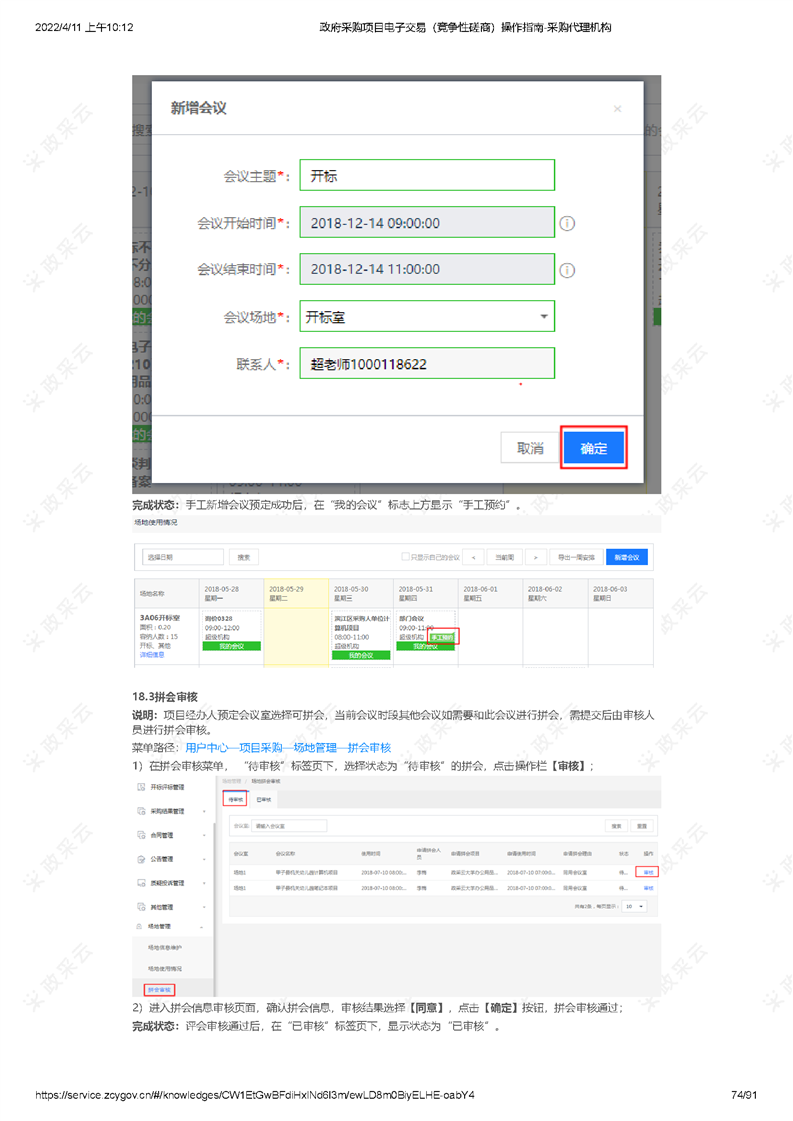
Task: Click the 质疑投诉管理 sidebar icon
Action: pyautogui.click(x=141, y=883)
